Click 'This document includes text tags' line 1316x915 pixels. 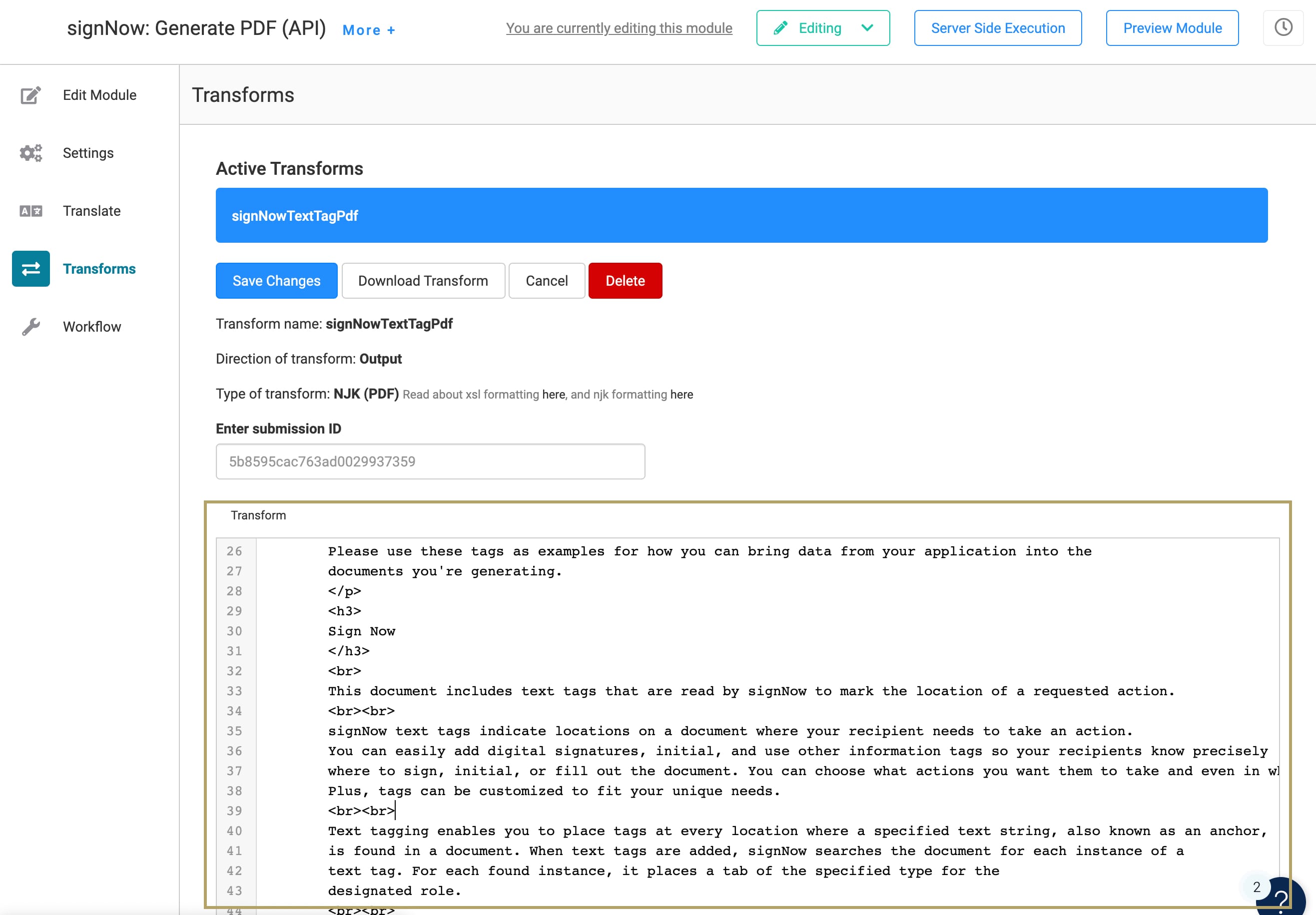coord(751,691)
